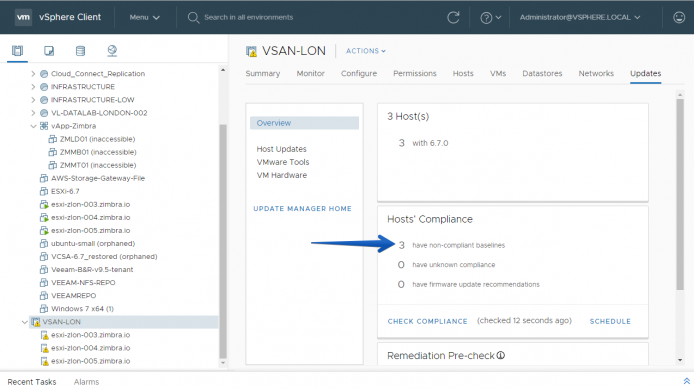Switch to the Permissions tab
This screenshot has width=694, height=389.
(415, 73)
